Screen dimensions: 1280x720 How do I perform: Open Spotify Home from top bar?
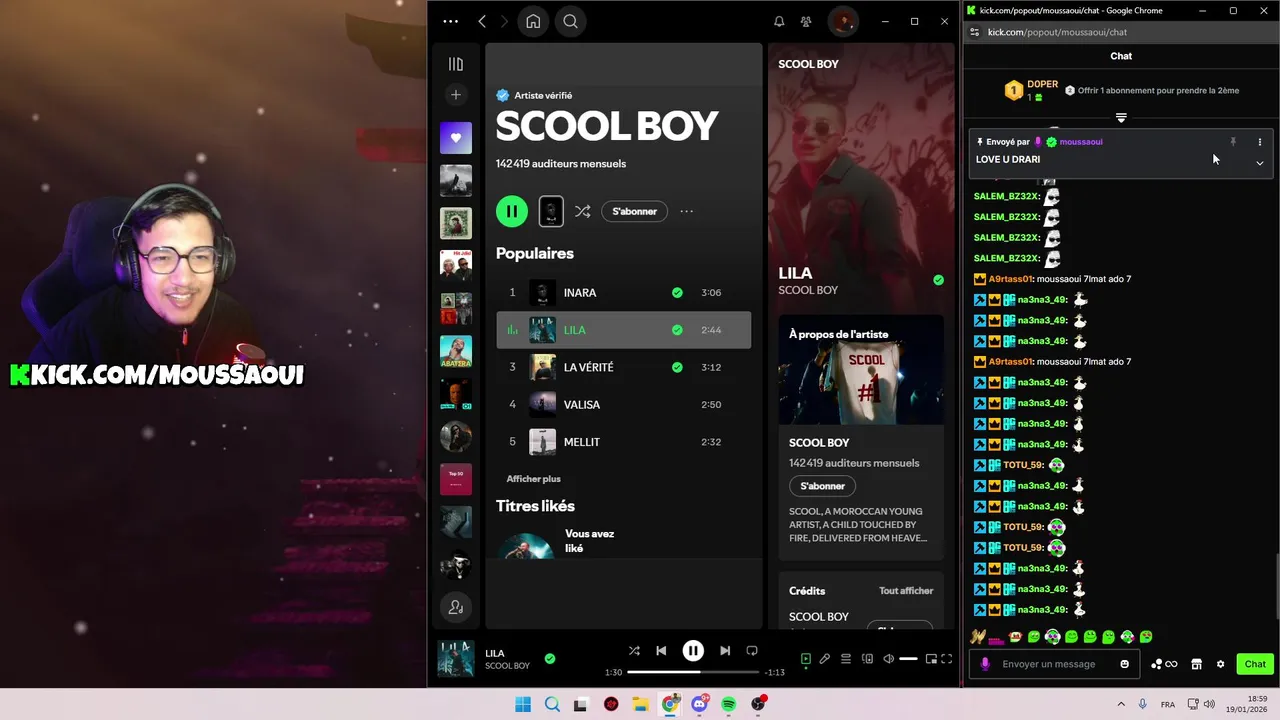[x=533, y=21]
